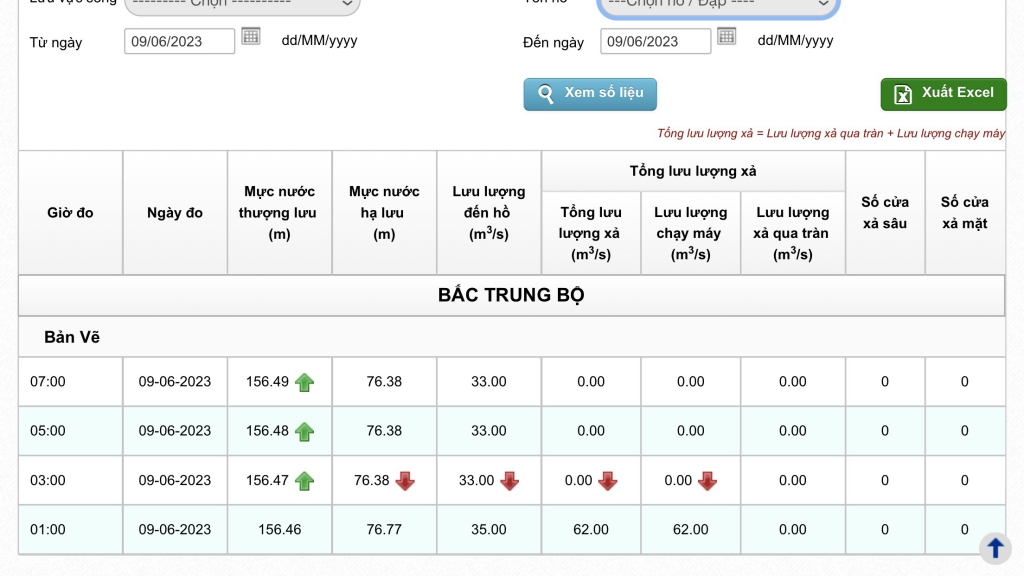Click the Giờ đo column header
Image resolution: width=1024 pixels, height=576 pixels.
click(x=70, y=213)
